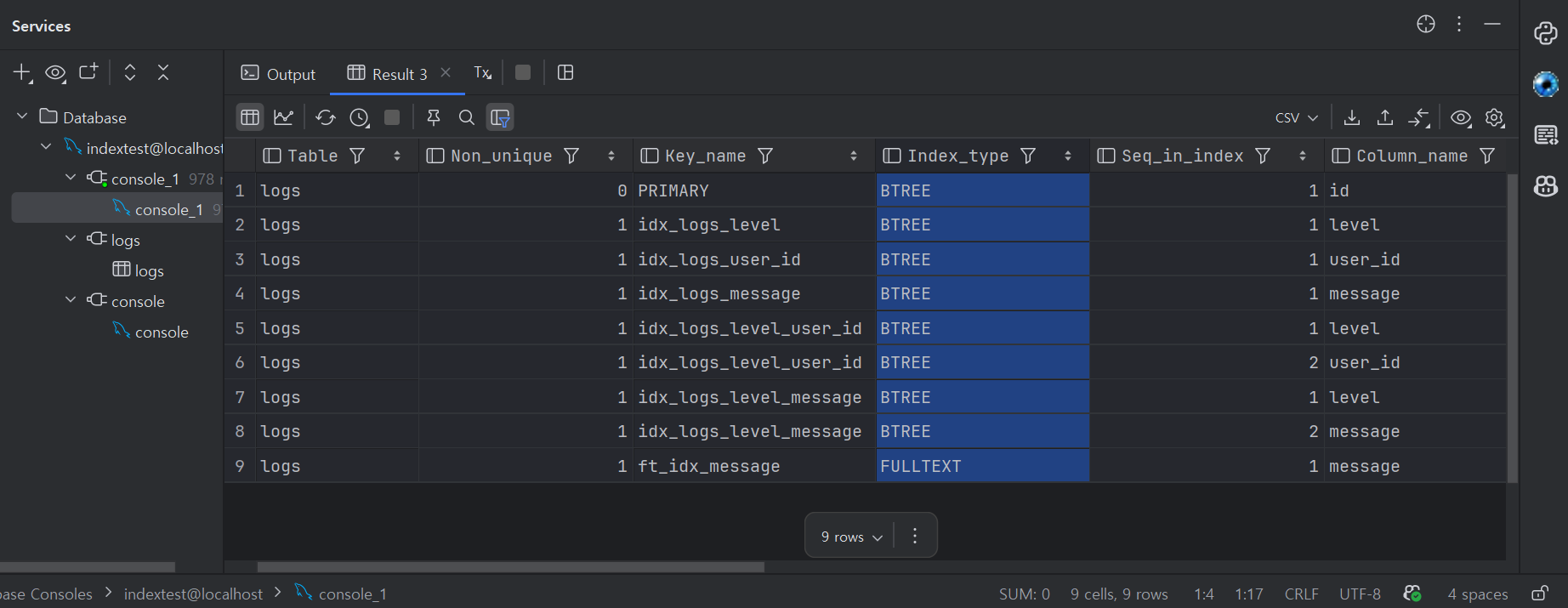Click the add service plus icon
This screenshot has height=608, width=1568.
pos(22,73)
